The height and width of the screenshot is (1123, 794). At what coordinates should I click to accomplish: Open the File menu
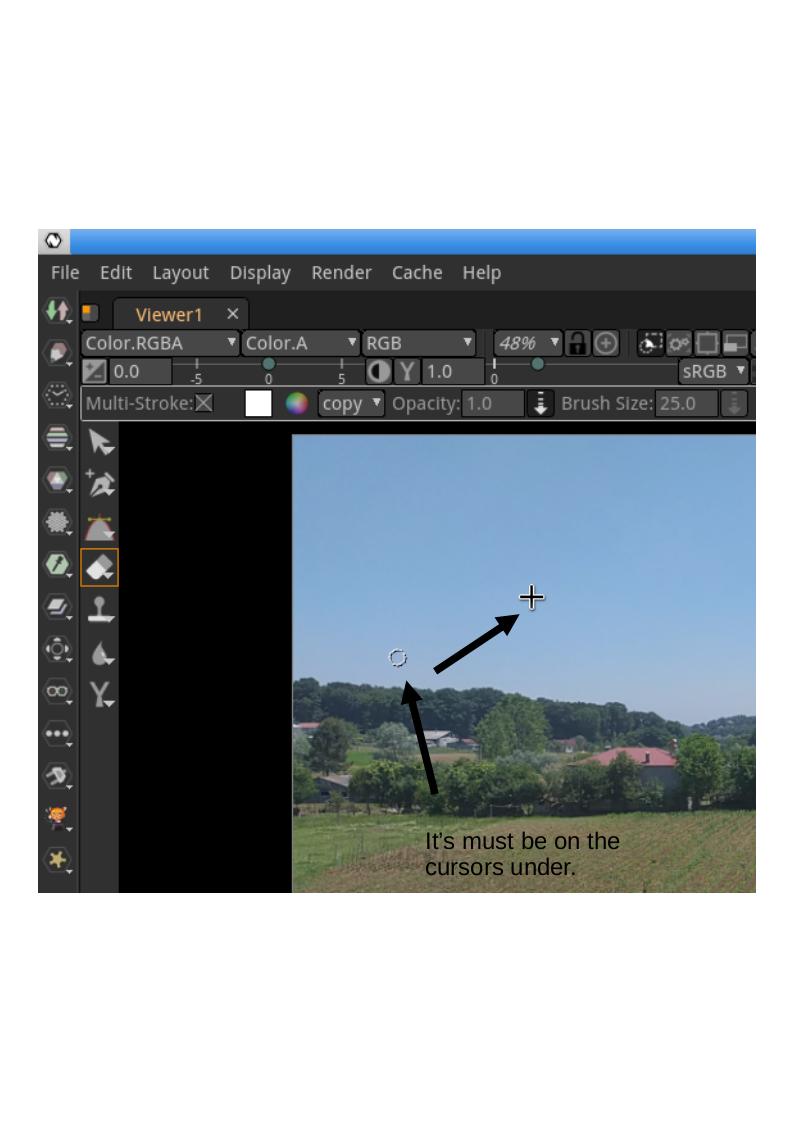coord(64,273)
